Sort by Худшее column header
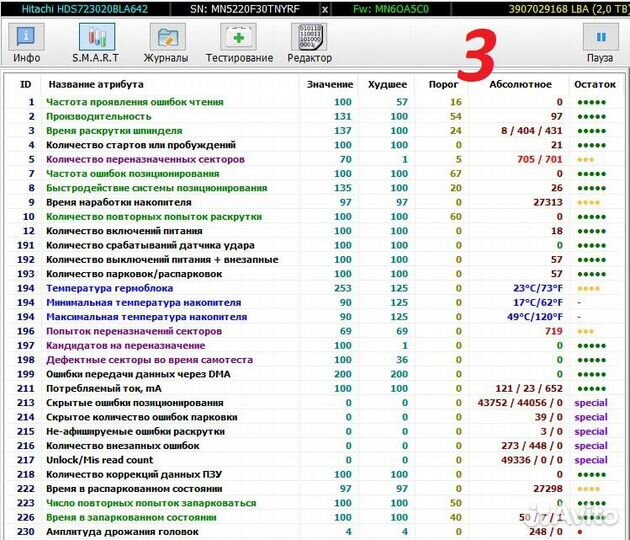The width and height of the screenshot is (630, 540). coord(387,84)
